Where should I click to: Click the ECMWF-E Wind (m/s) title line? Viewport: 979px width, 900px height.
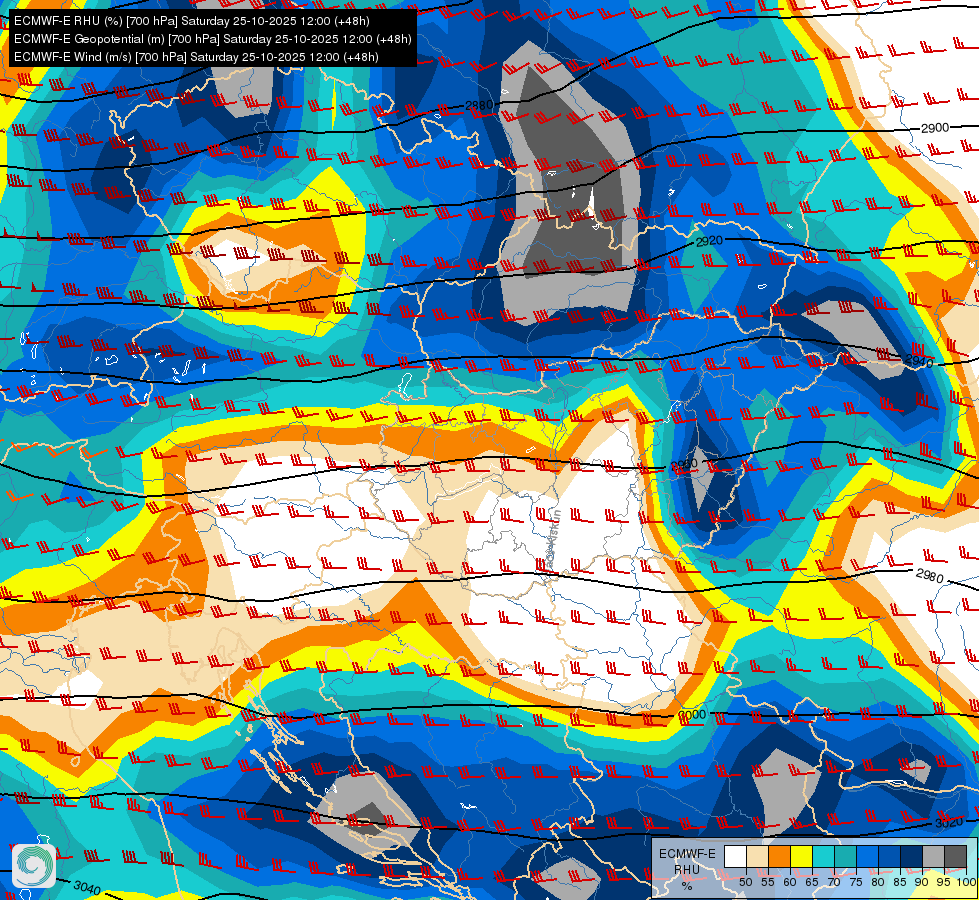196,57
